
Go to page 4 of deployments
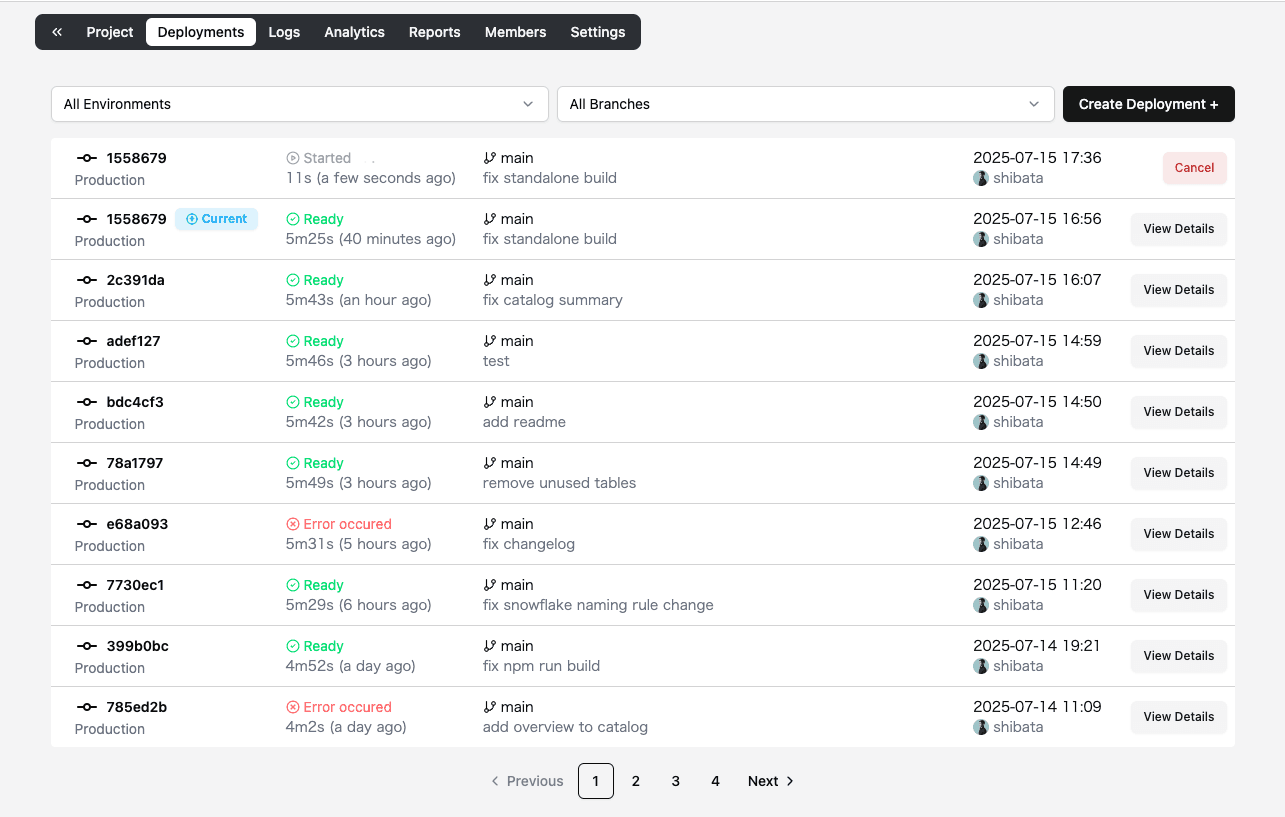(x=715, y=781)
